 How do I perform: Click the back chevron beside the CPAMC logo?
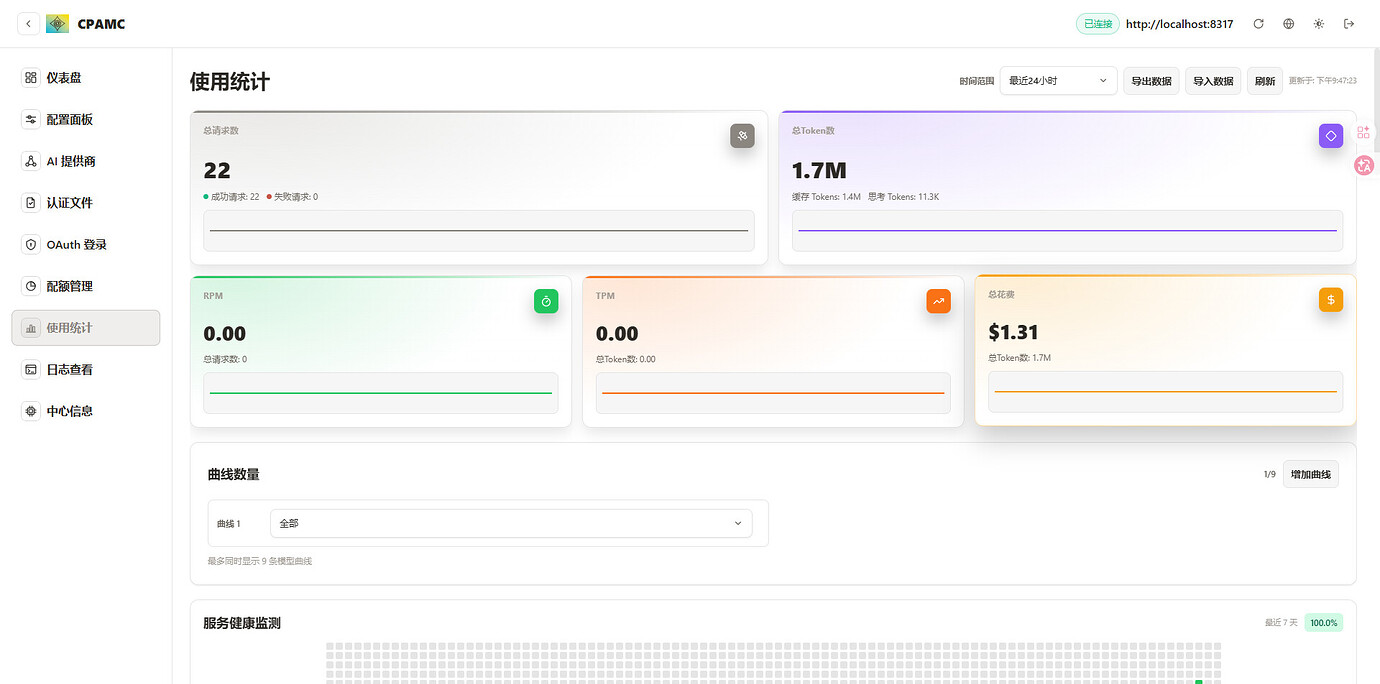click(x=29, y=24)
